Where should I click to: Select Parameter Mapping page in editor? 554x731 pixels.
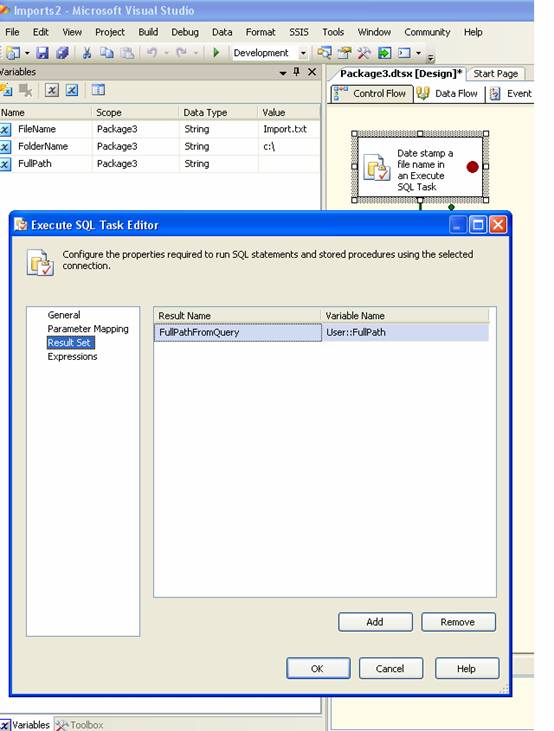(x=88, y=329)
